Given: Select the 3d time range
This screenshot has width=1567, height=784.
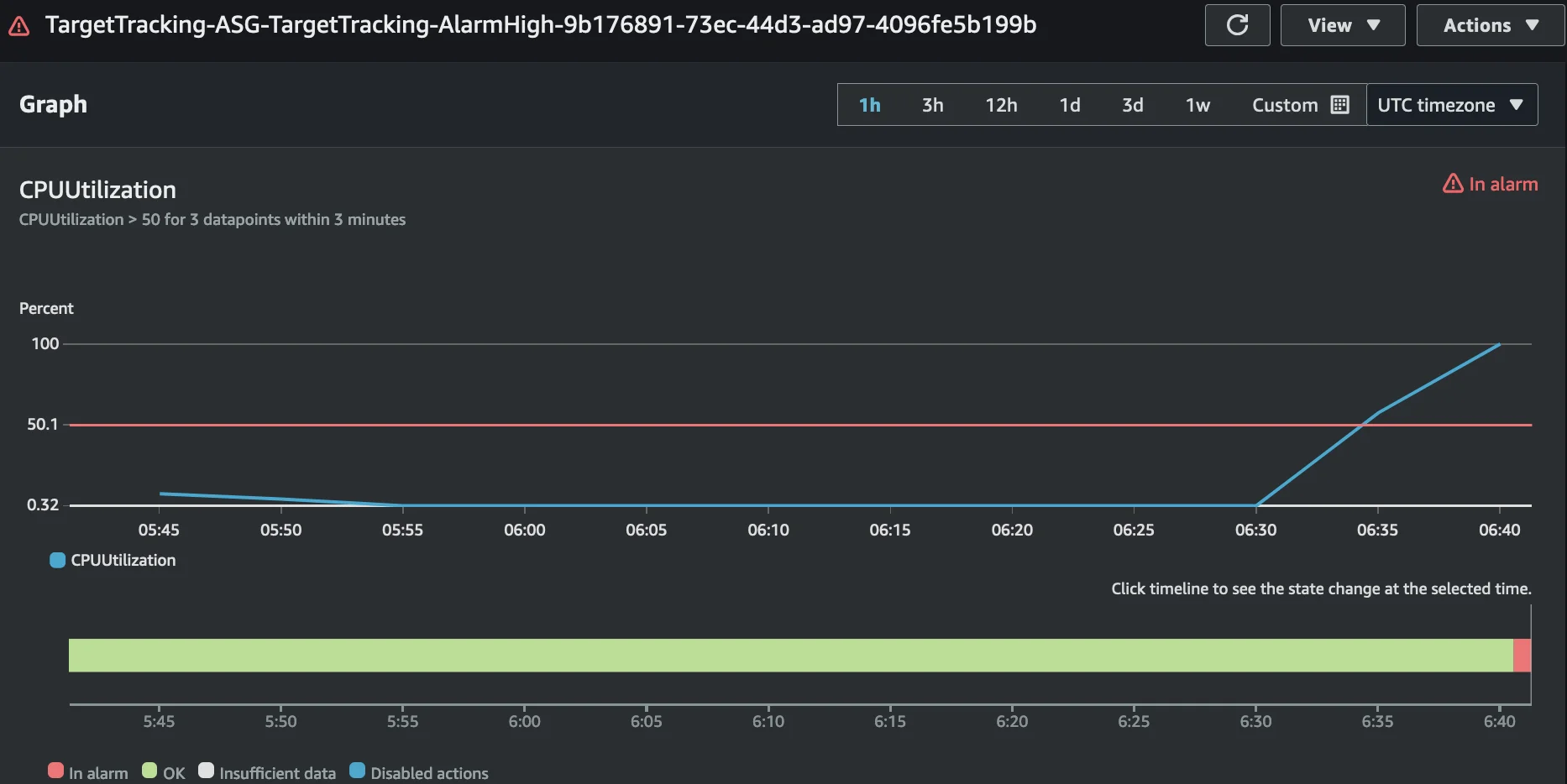Looking at the screenshot, I should click(x=1132, y=105).
